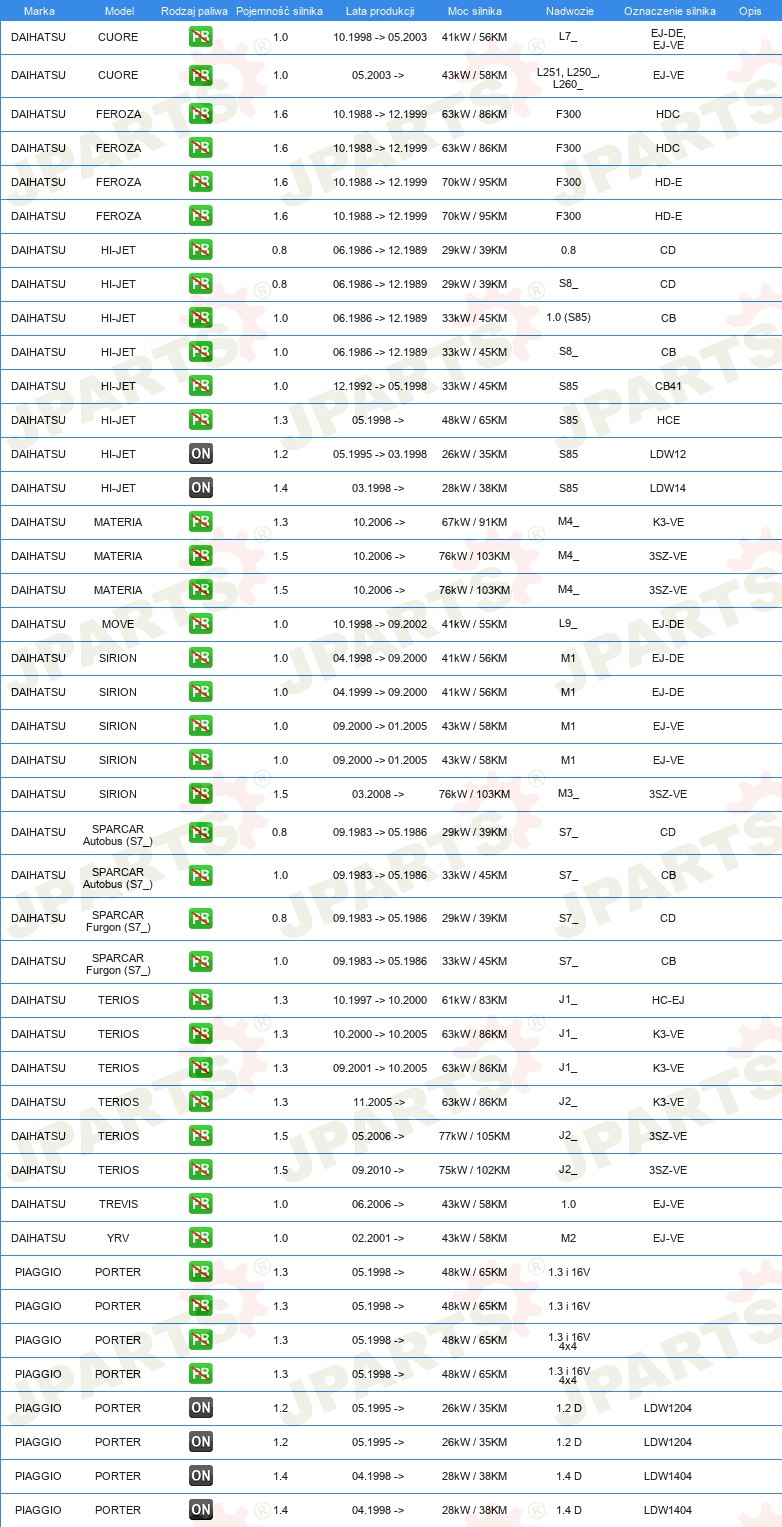Click the '03.2008 ->' production years cell

pyautogui.click(x=378, y=794)
